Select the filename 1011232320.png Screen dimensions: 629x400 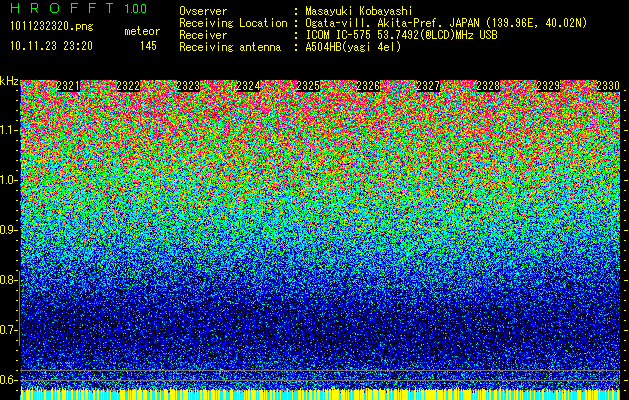click(52, 26)
